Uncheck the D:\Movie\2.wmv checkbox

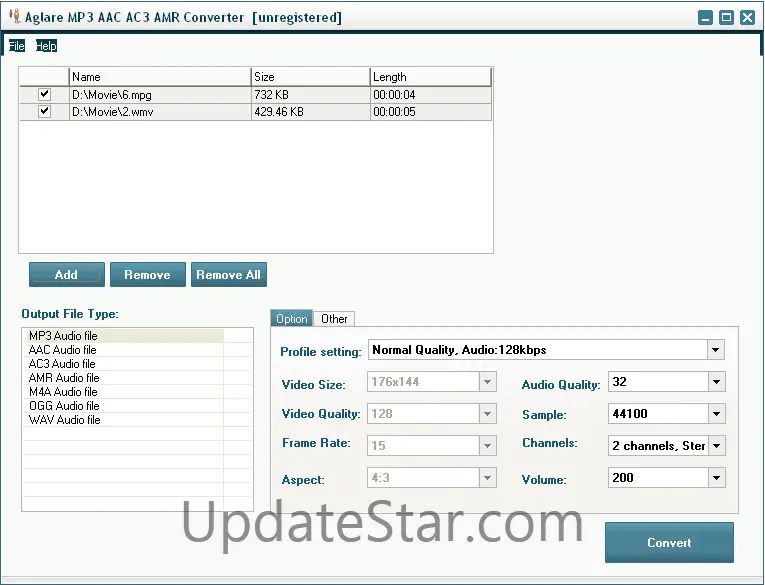[44, 111]
